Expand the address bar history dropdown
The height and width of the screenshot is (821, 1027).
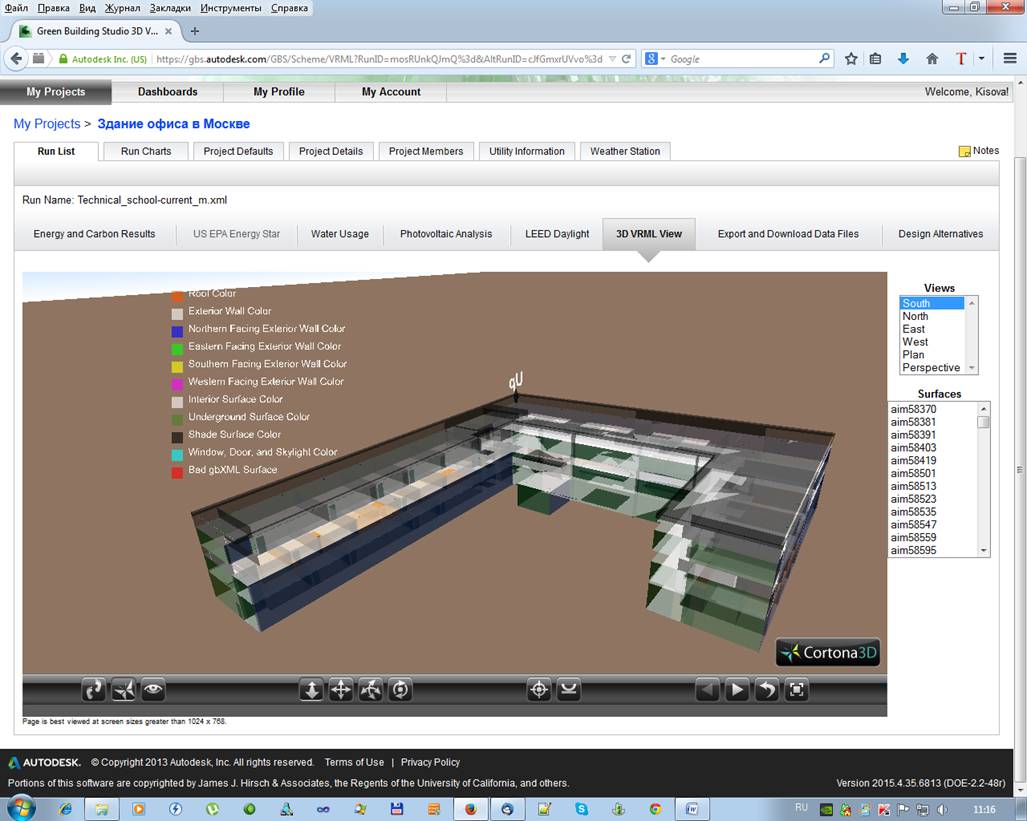tap(612, 58)
